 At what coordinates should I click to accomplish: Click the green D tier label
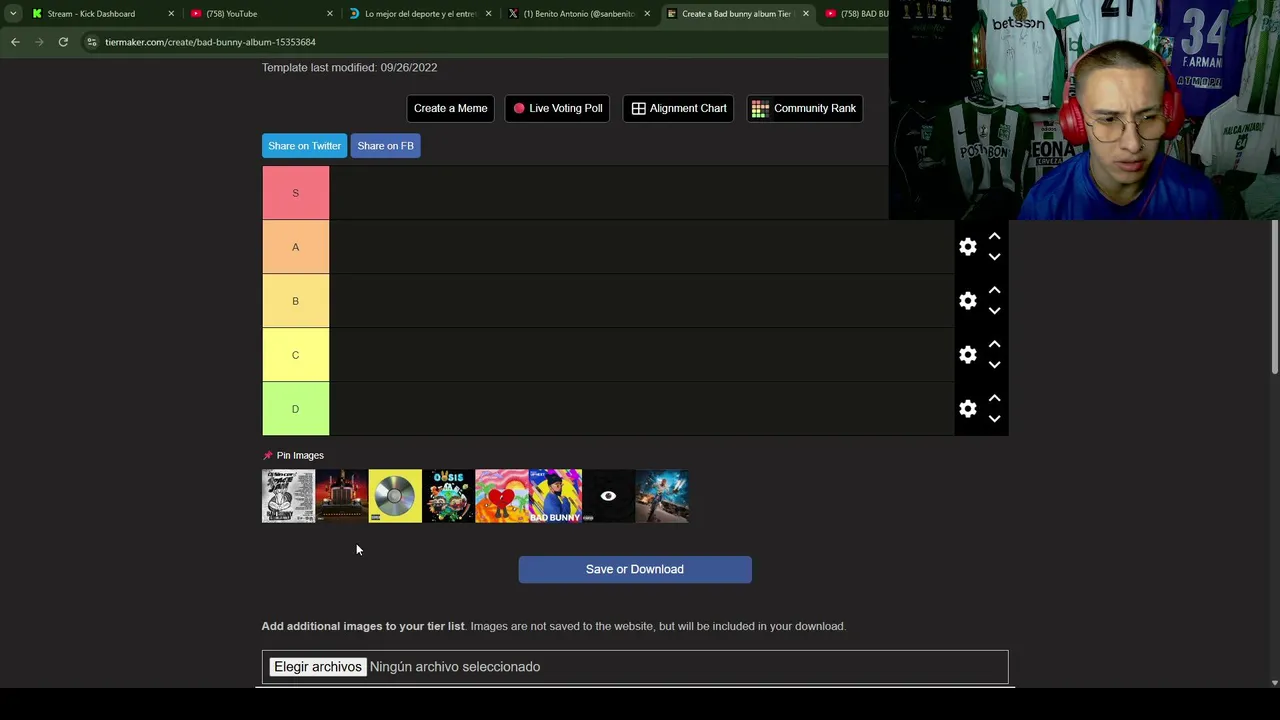tap(295, 409)
